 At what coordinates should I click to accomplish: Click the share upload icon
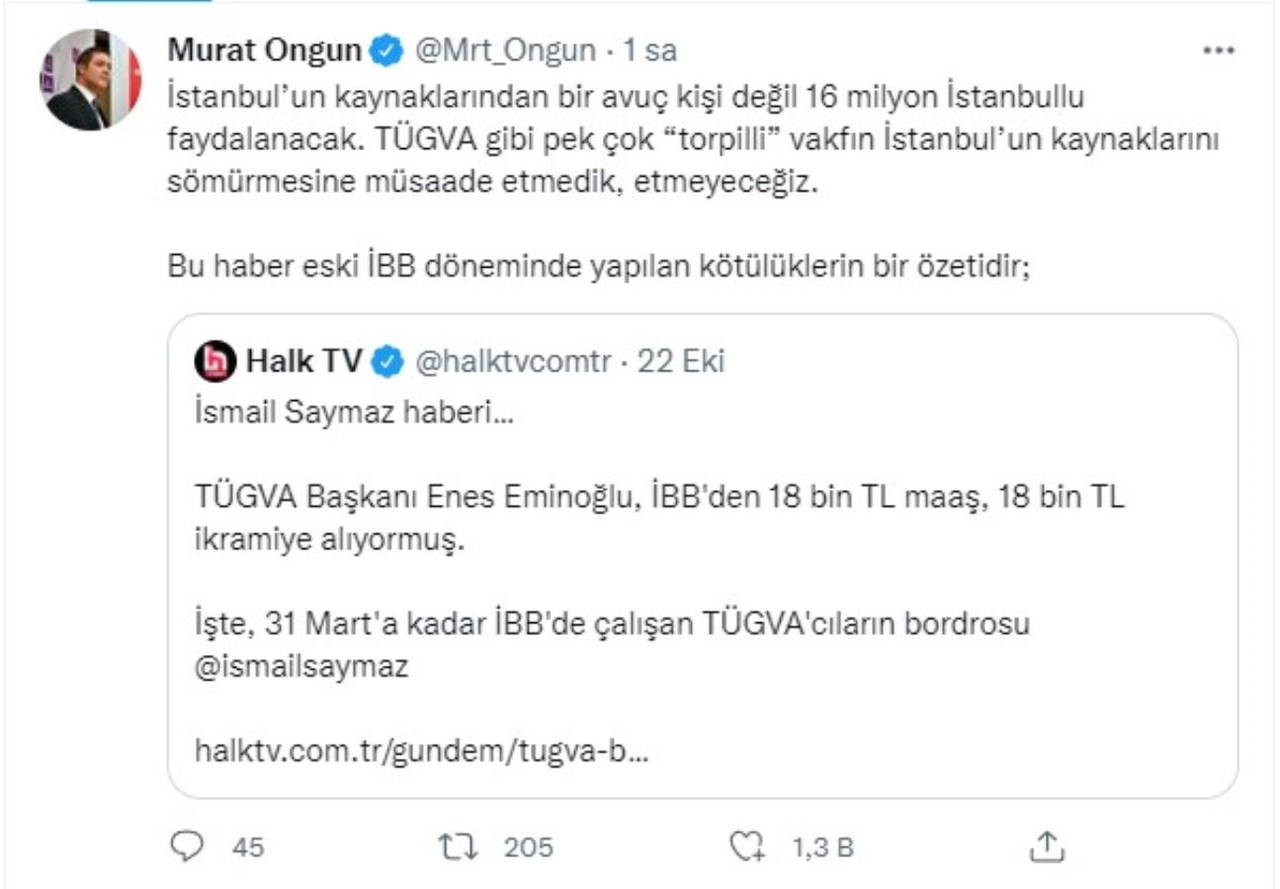tap(1045, 847)
